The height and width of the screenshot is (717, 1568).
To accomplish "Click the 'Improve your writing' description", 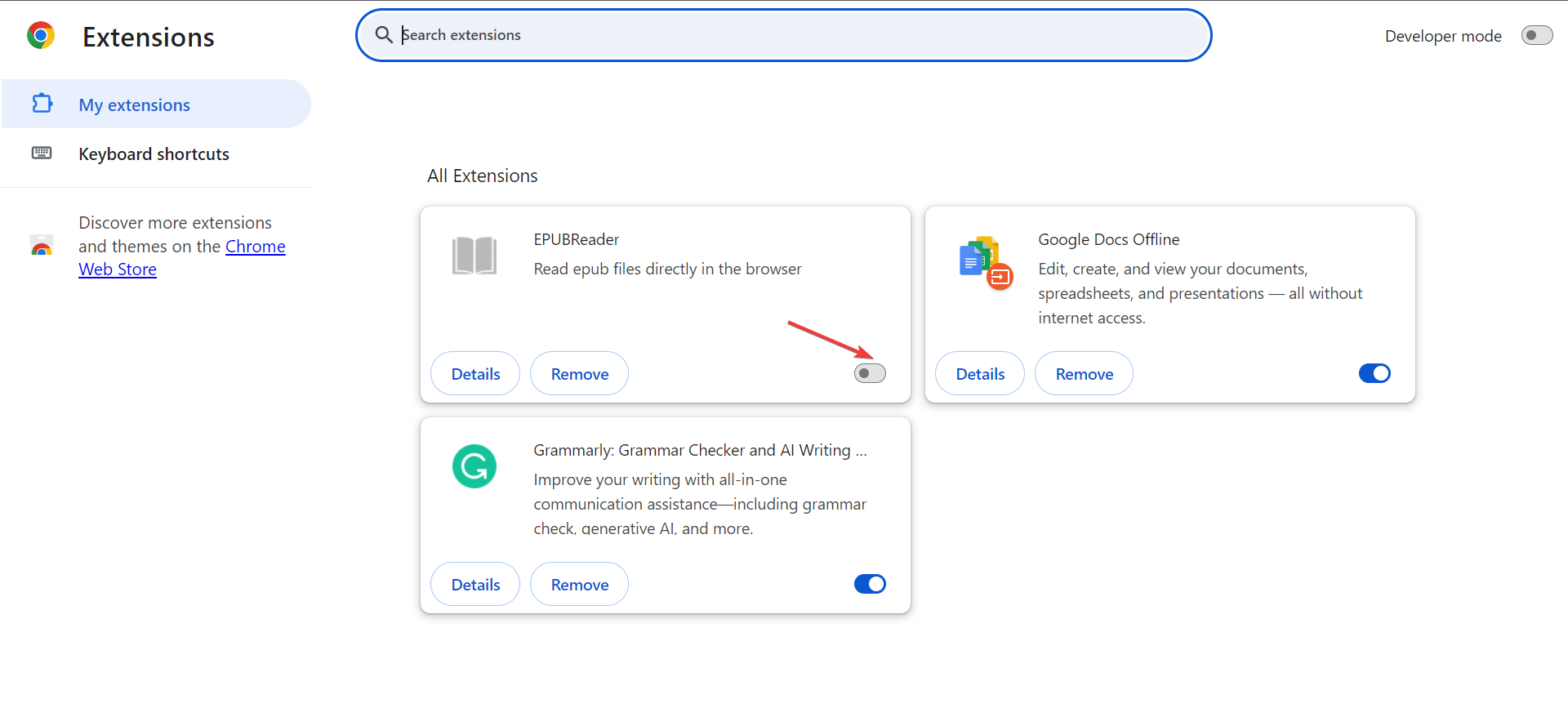I will click(x=700, y=504).
